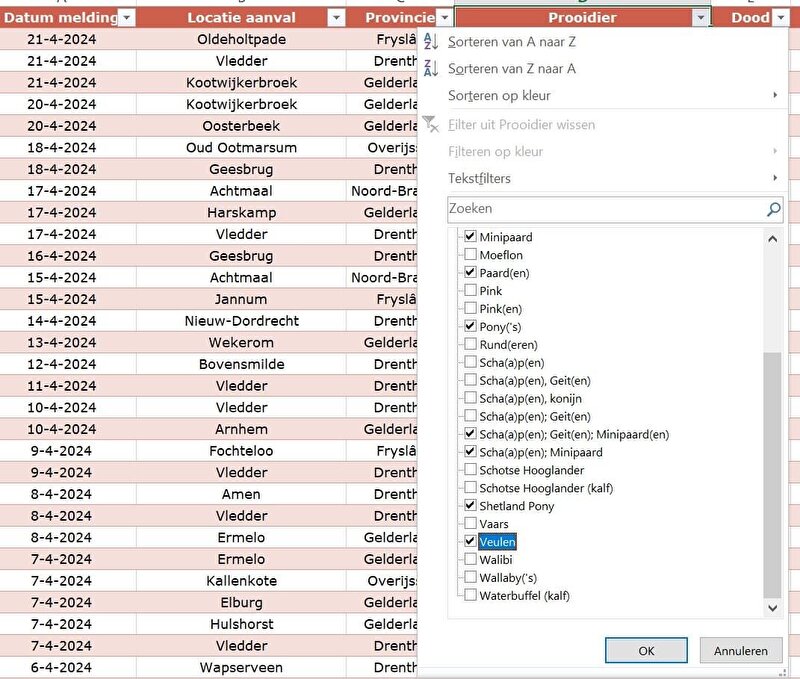Check the Schotse Hooglander checkbox
Image resolution: width=800 pixels, height=679 pixels.
[470, 469]
